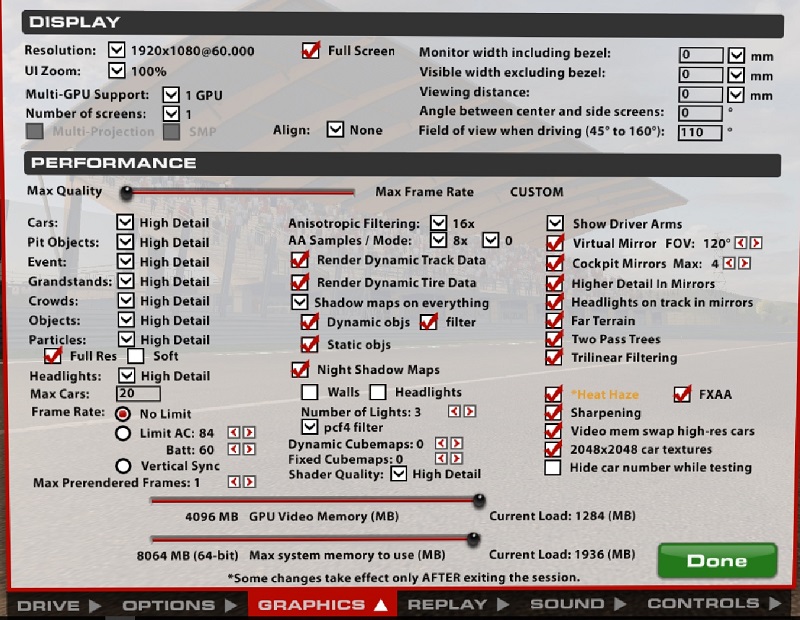Image resolution: width=800 pixels, height=620 pixels.
Task: Open the Align dropdown
Action: tap(335, 130)
